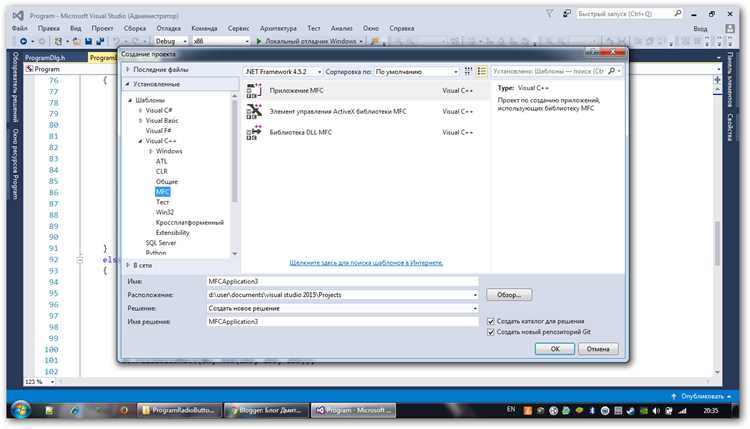750x429 pixels.
Task: Toggle 'Создать каталог для решения' checkbox
Action: coord(490,321)
